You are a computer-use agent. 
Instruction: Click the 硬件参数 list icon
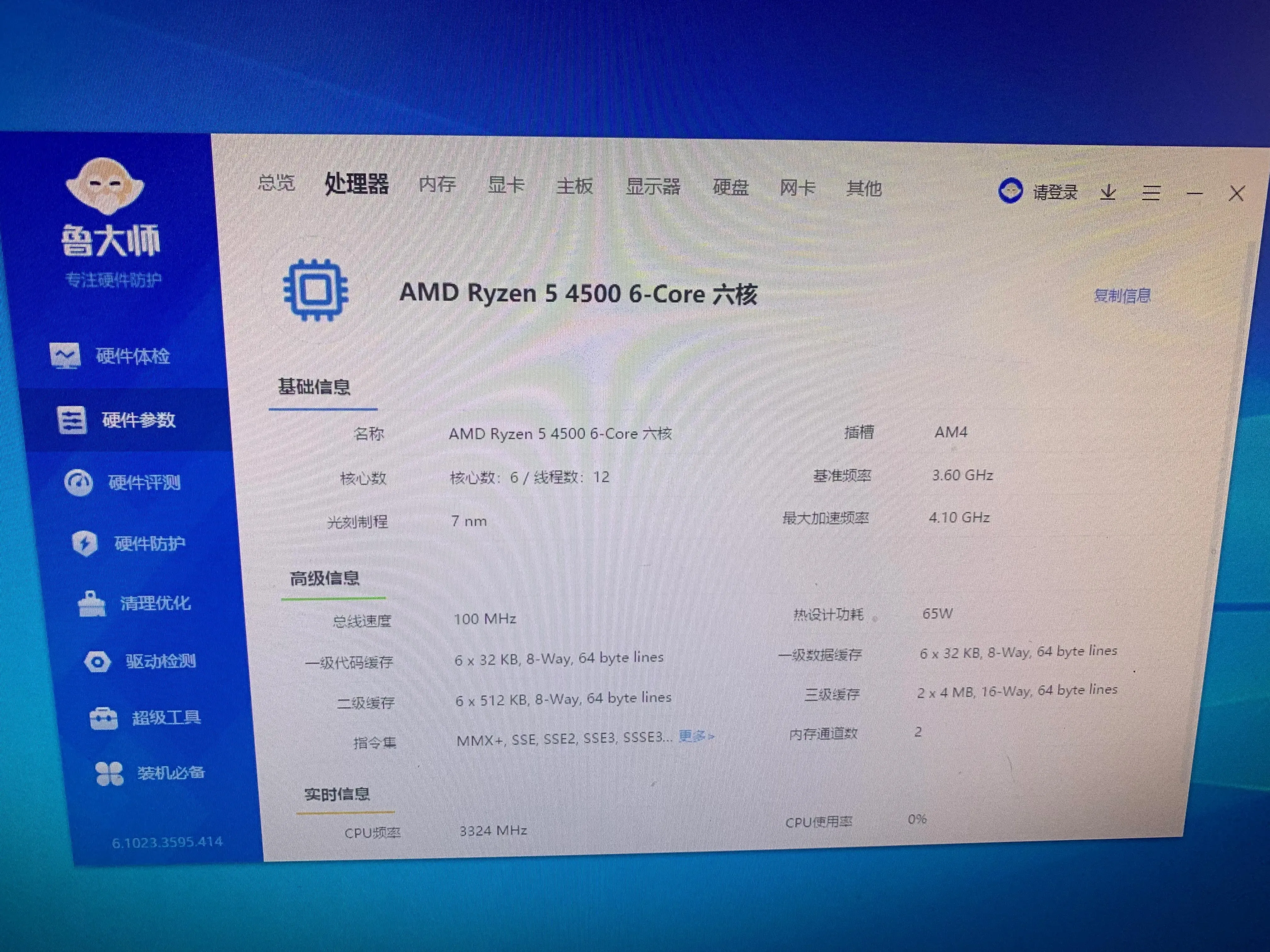tap(72, 420)
